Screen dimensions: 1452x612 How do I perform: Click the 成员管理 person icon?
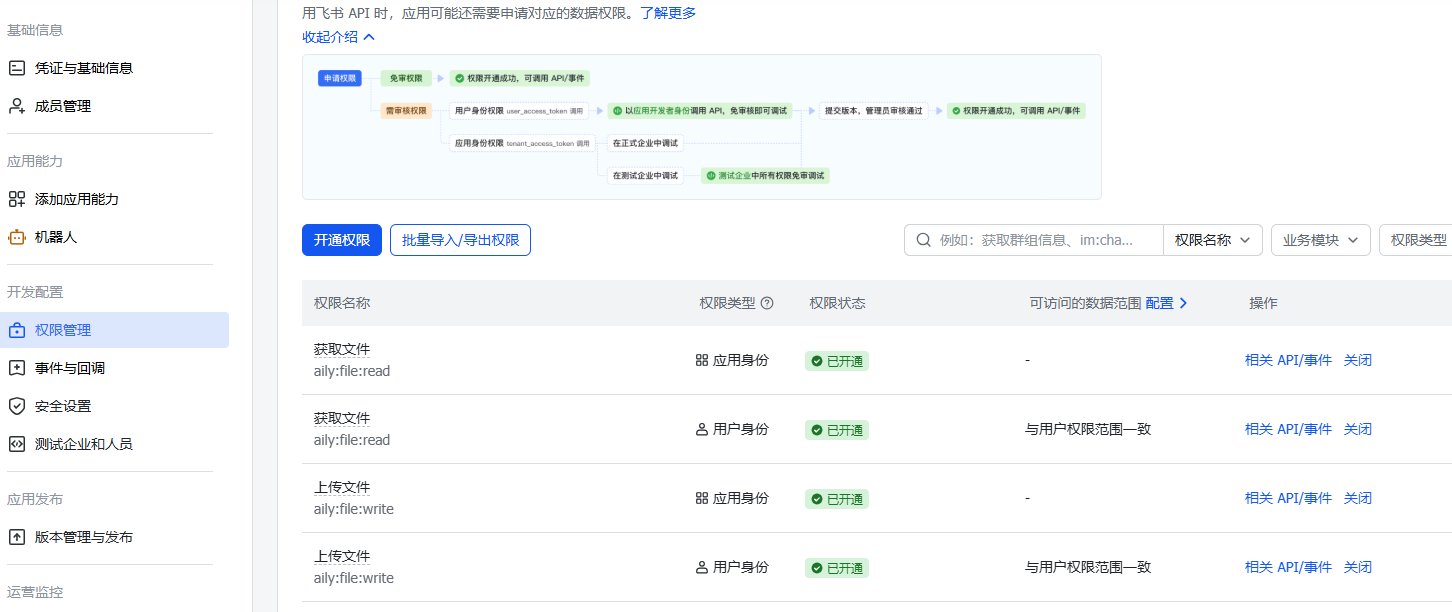pos(16,106)
